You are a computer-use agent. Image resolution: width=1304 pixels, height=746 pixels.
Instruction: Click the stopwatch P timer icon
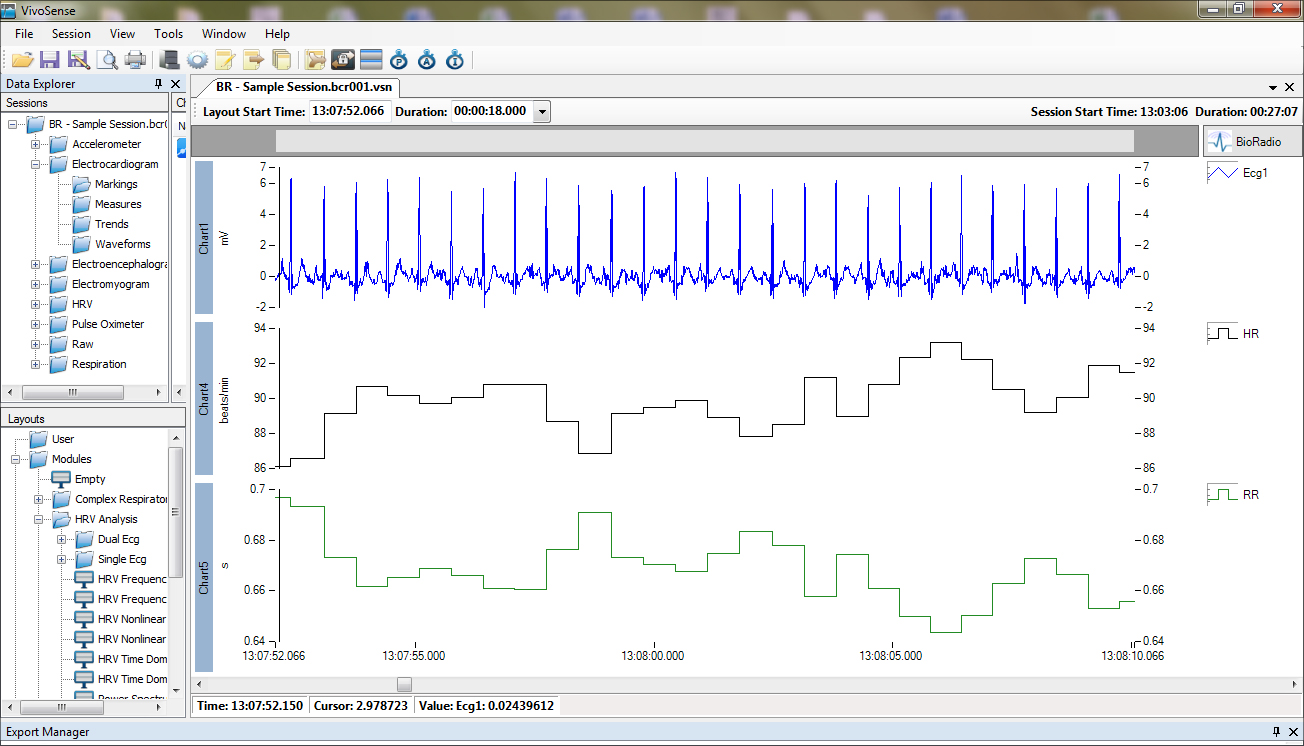399,60
